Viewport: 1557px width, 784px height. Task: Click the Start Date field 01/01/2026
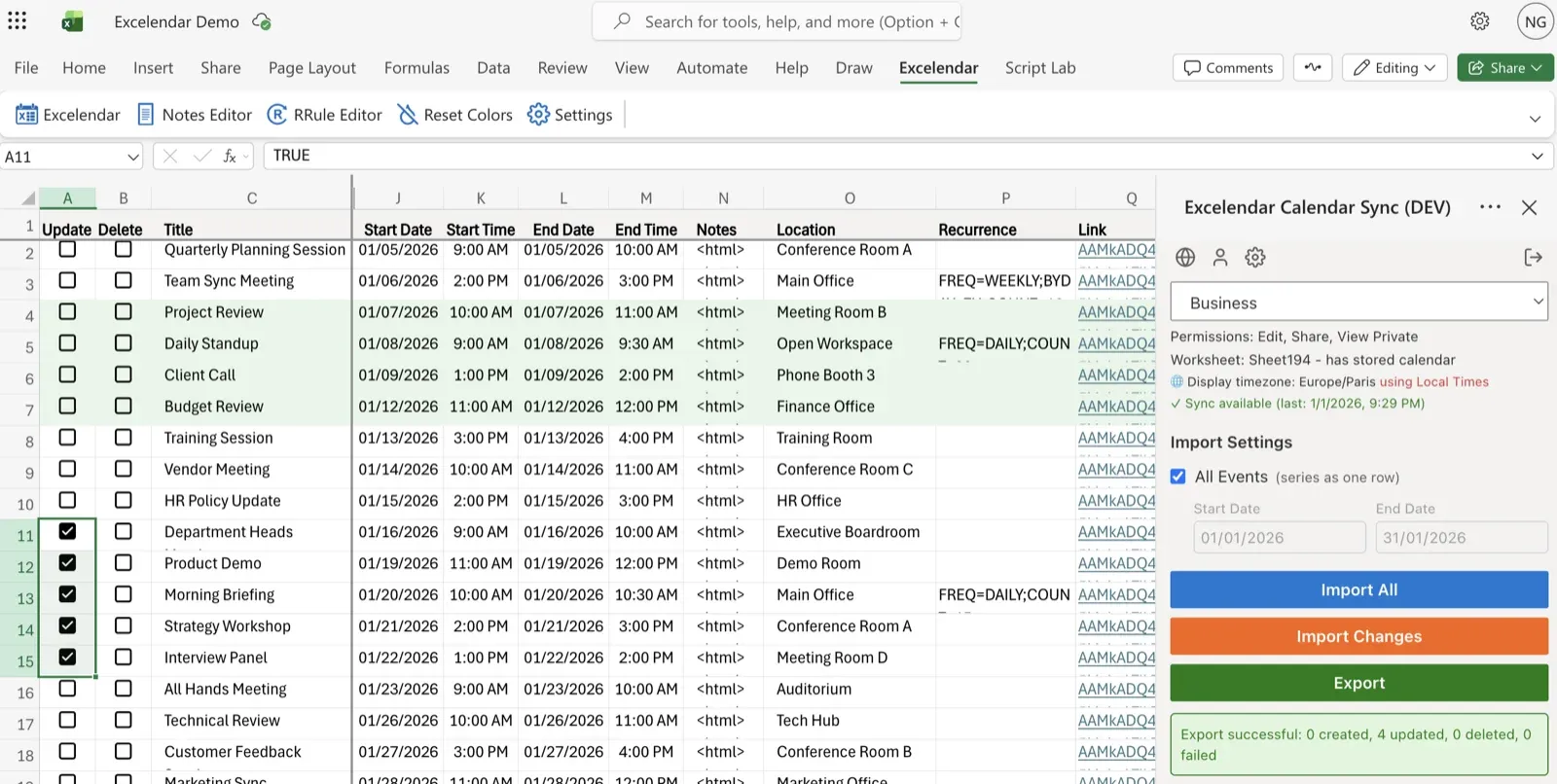pos(1280,537)
